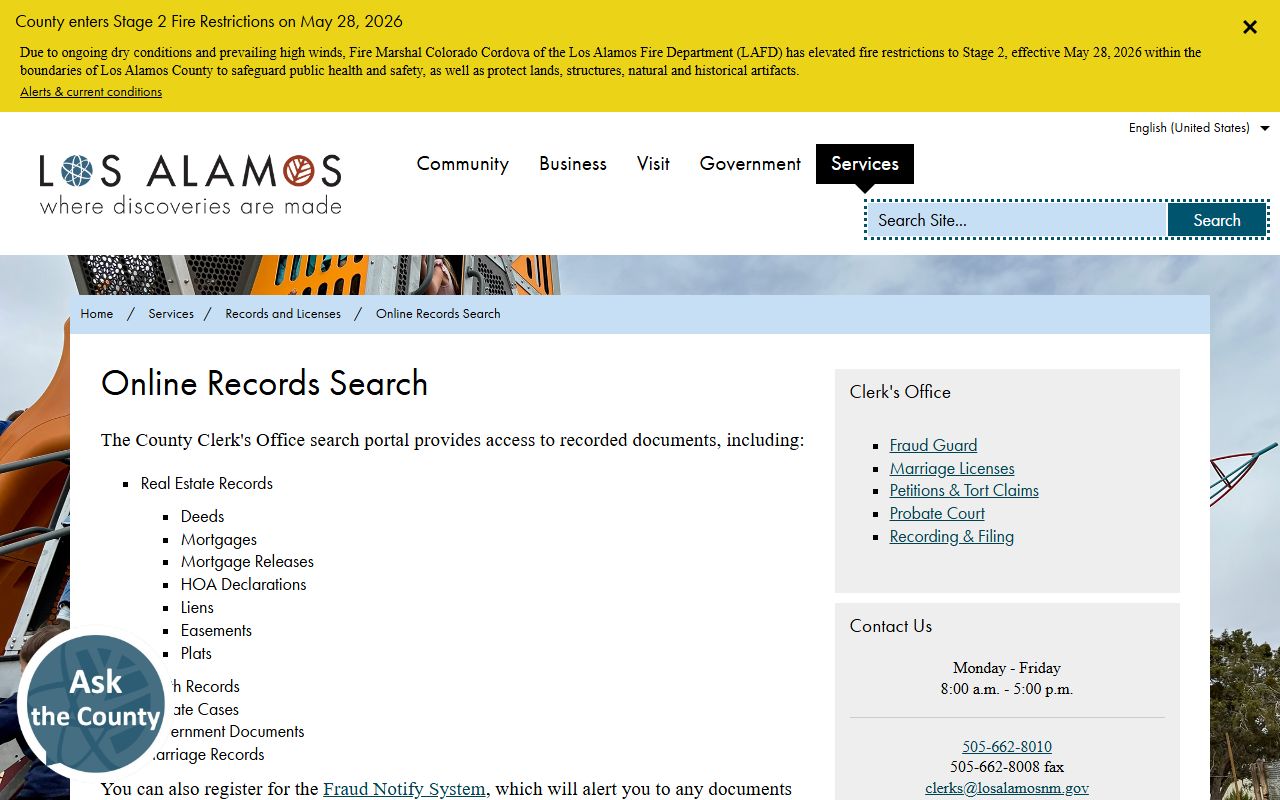This screenshot has height=800, width=1280.
Task: Open the Ask the County chat bubble
Action: [95, 704]
